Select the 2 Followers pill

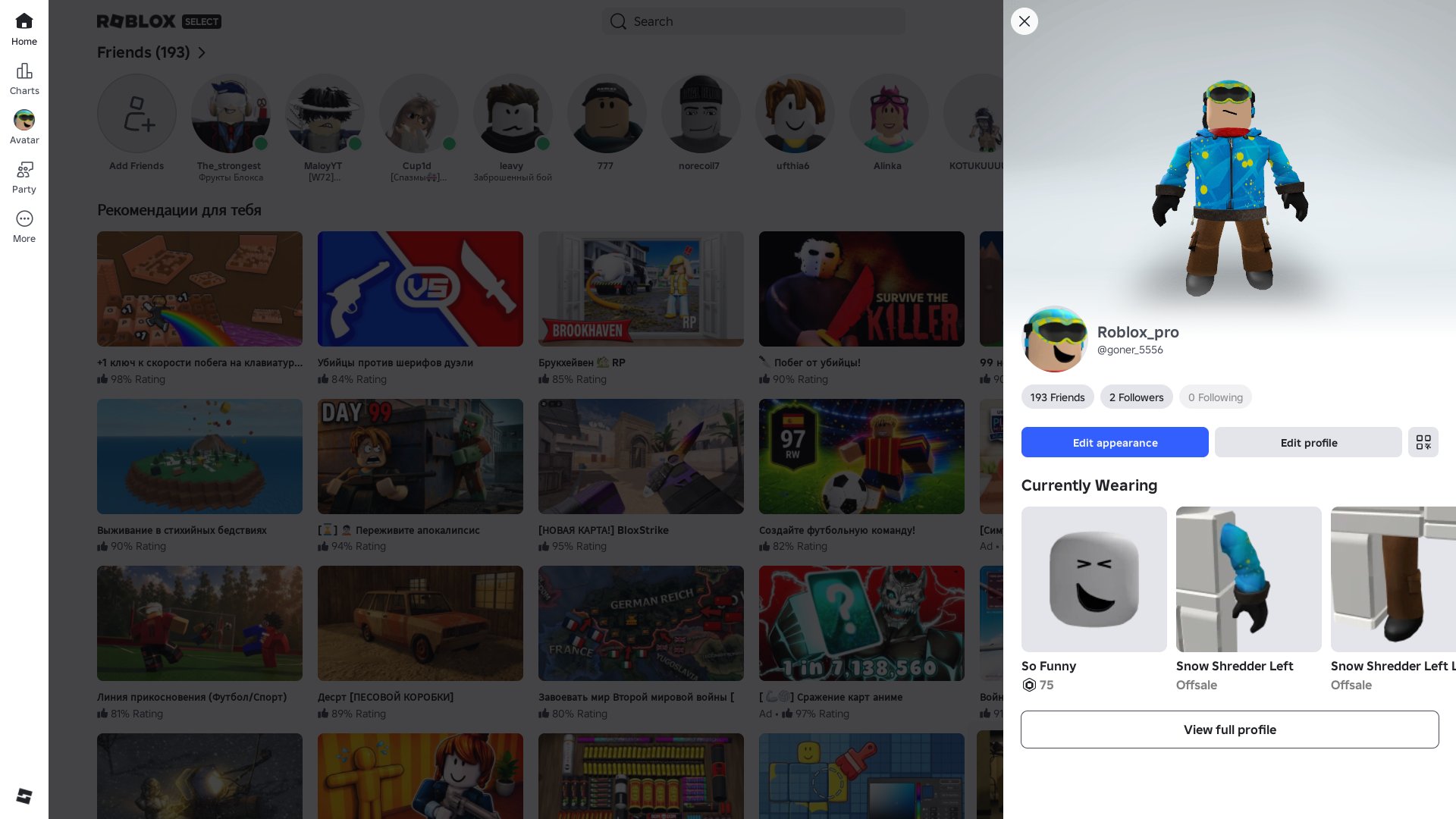click(x=1136, y=397)
